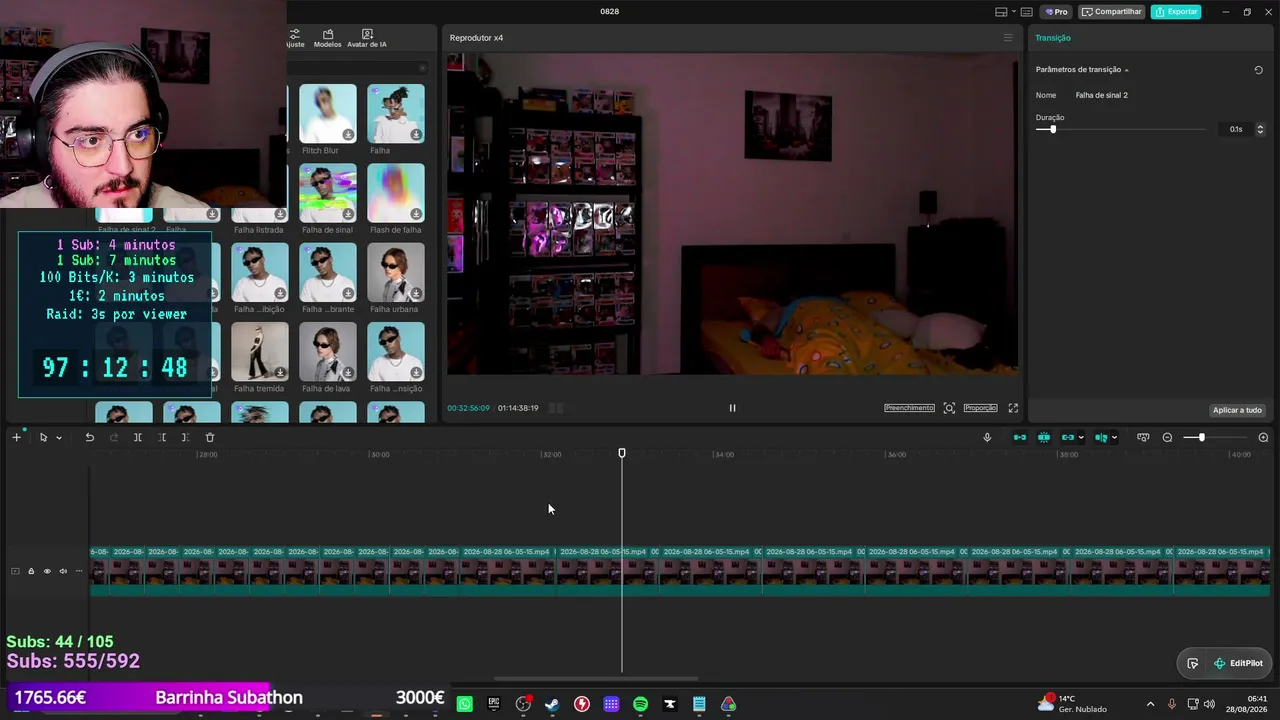Select the Falha urbana transition thumbnail
1280x720 pixels.
coord(395,272)
